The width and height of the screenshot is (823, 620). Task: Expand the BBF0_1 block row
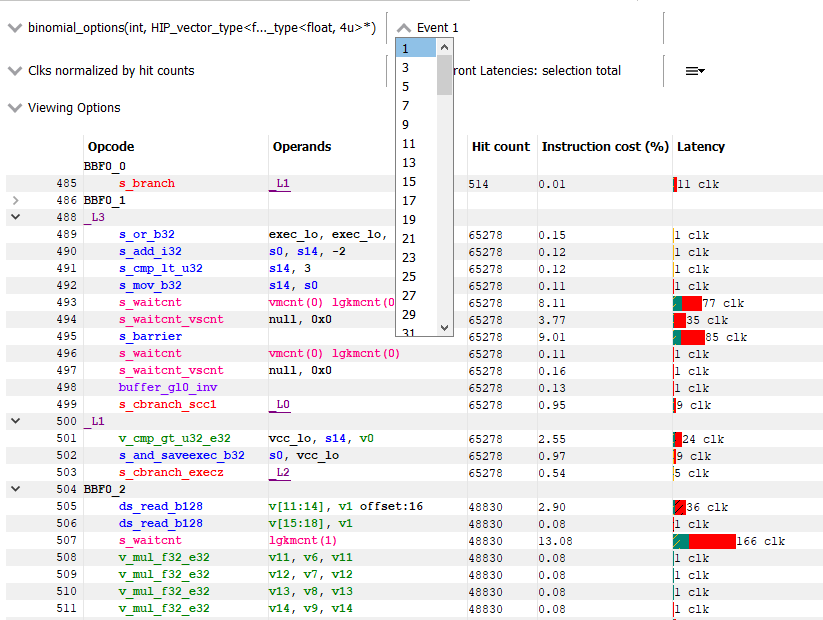point(15,200)
